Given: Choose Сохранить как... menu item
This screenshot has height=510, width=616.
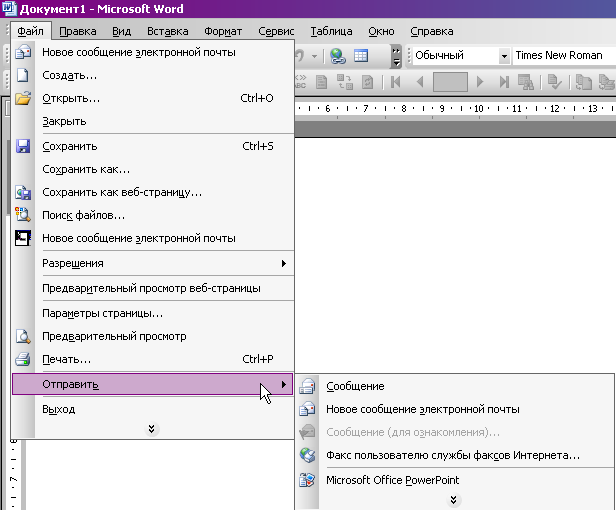Looking at the screenshot, I should 152,169.
